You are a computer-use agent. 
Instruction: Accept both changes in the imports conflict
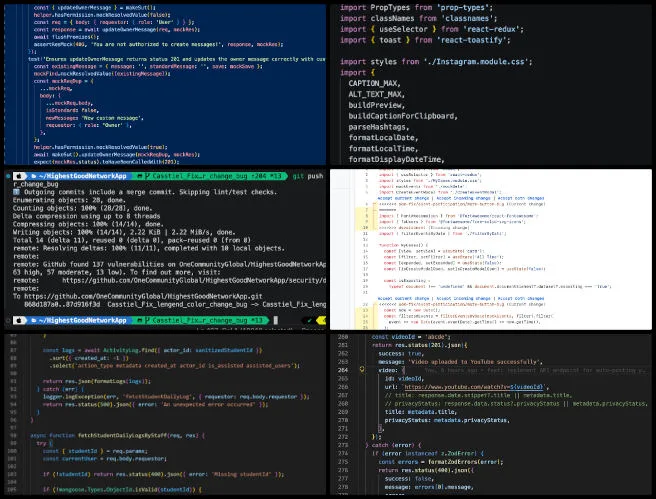[521, 198]
